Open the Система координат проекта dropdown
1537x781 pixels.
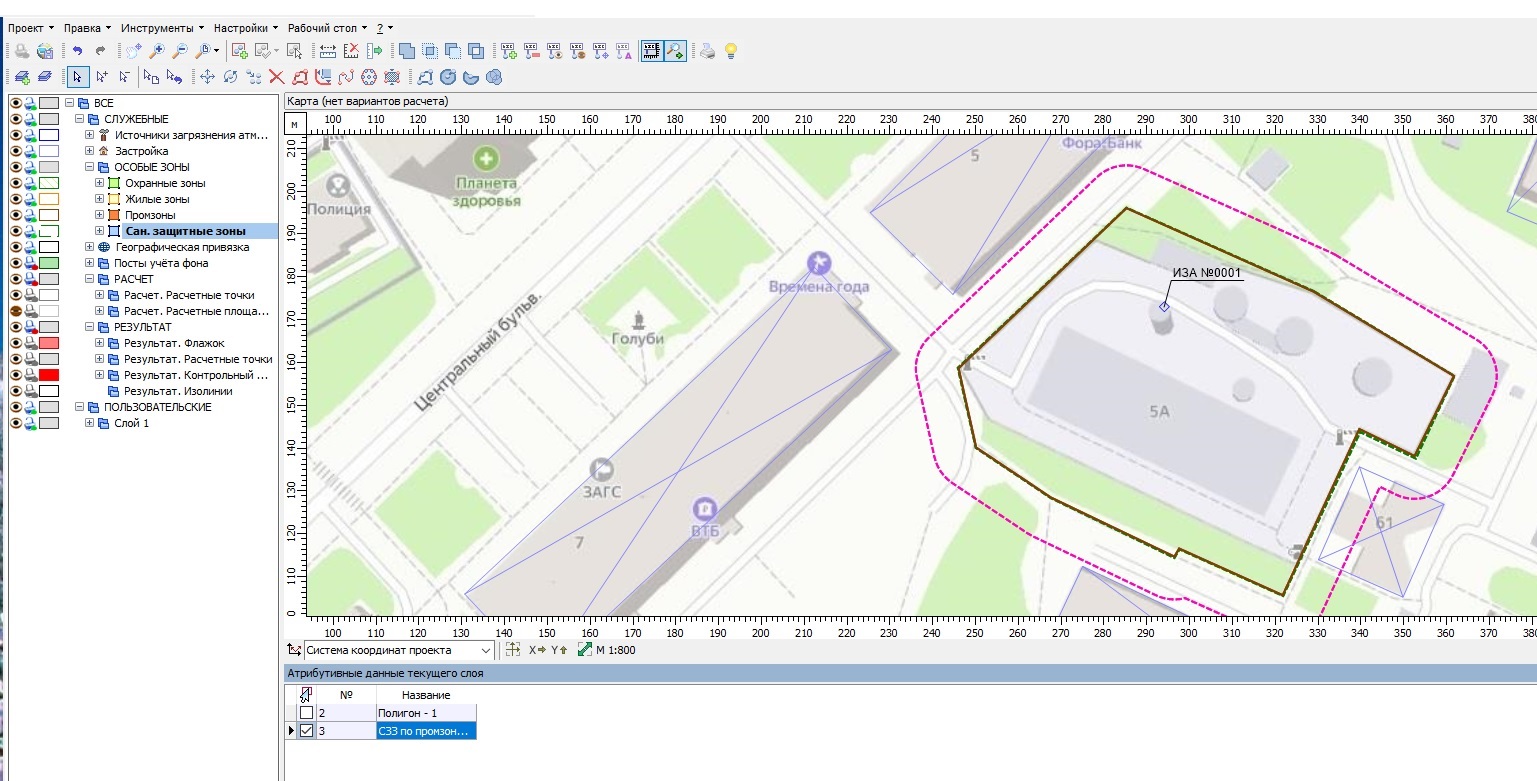tap(487, 650)
